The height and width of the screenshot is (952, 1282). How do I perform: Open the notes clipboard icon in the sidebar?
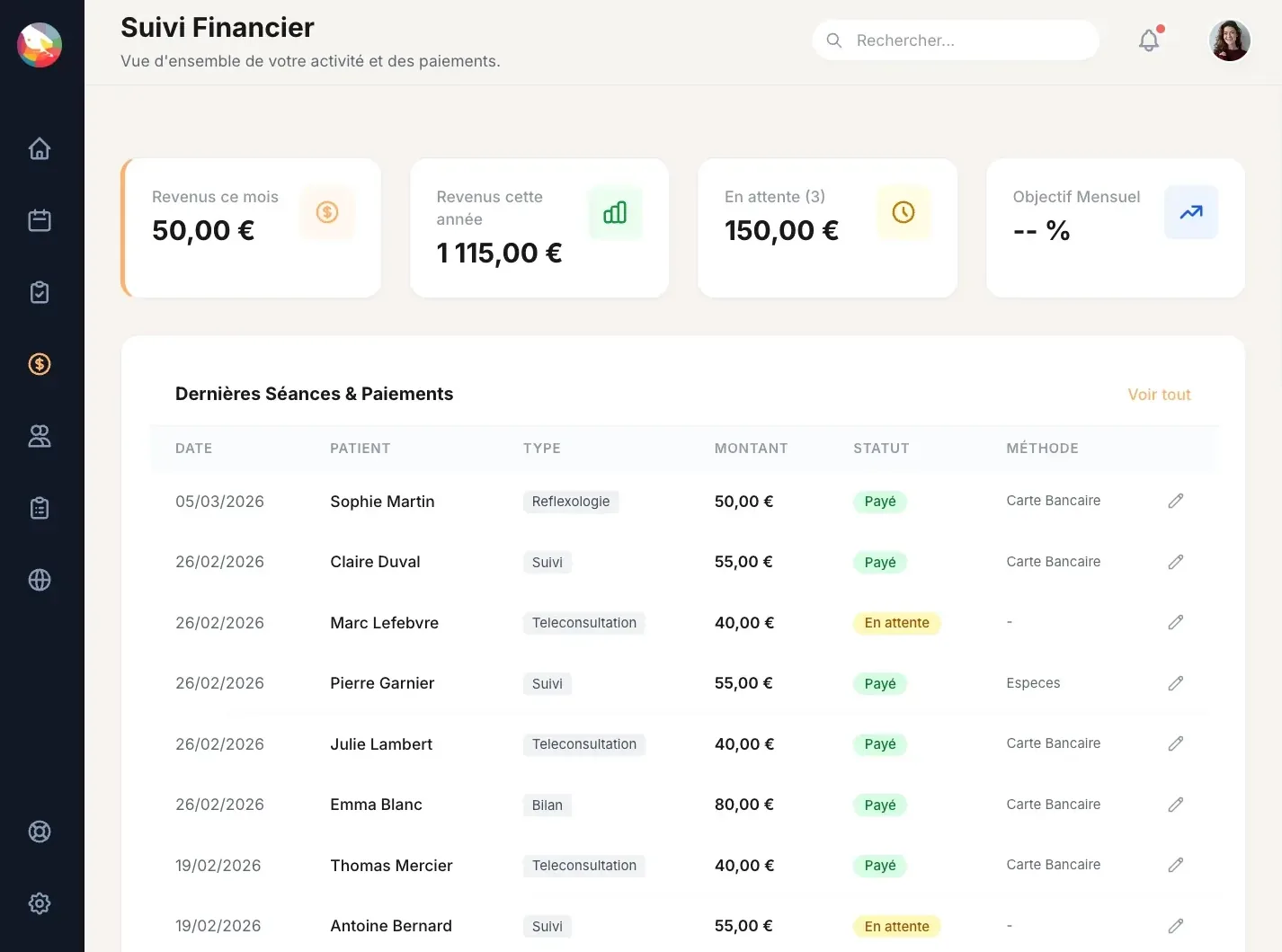click(40, 508)
